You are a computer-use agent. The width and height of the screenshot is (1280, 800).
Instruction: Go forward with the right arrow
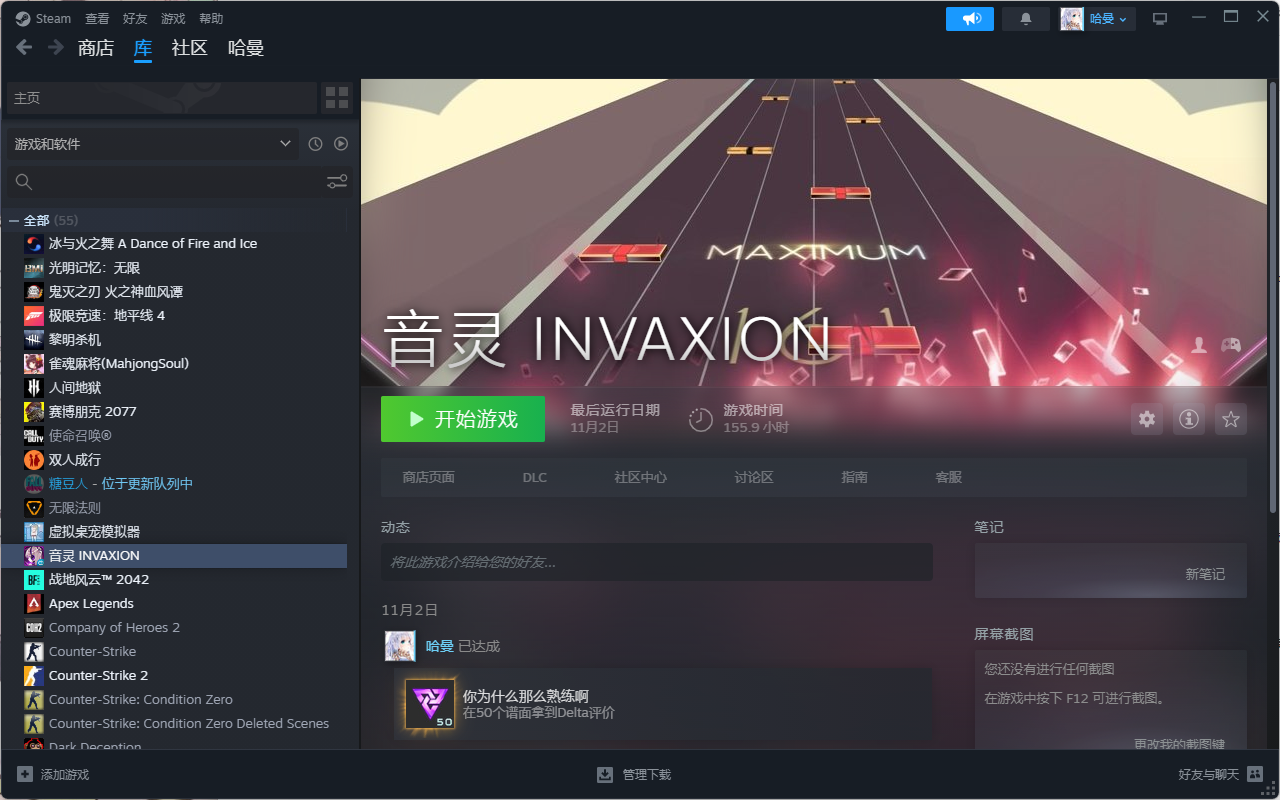click(56, 47)
